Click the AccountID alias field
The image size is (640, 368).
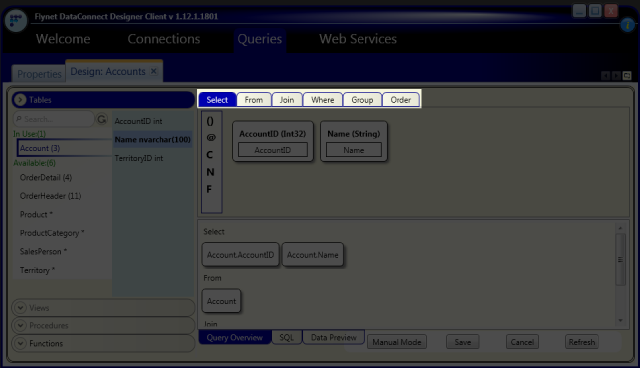[273, 150]
